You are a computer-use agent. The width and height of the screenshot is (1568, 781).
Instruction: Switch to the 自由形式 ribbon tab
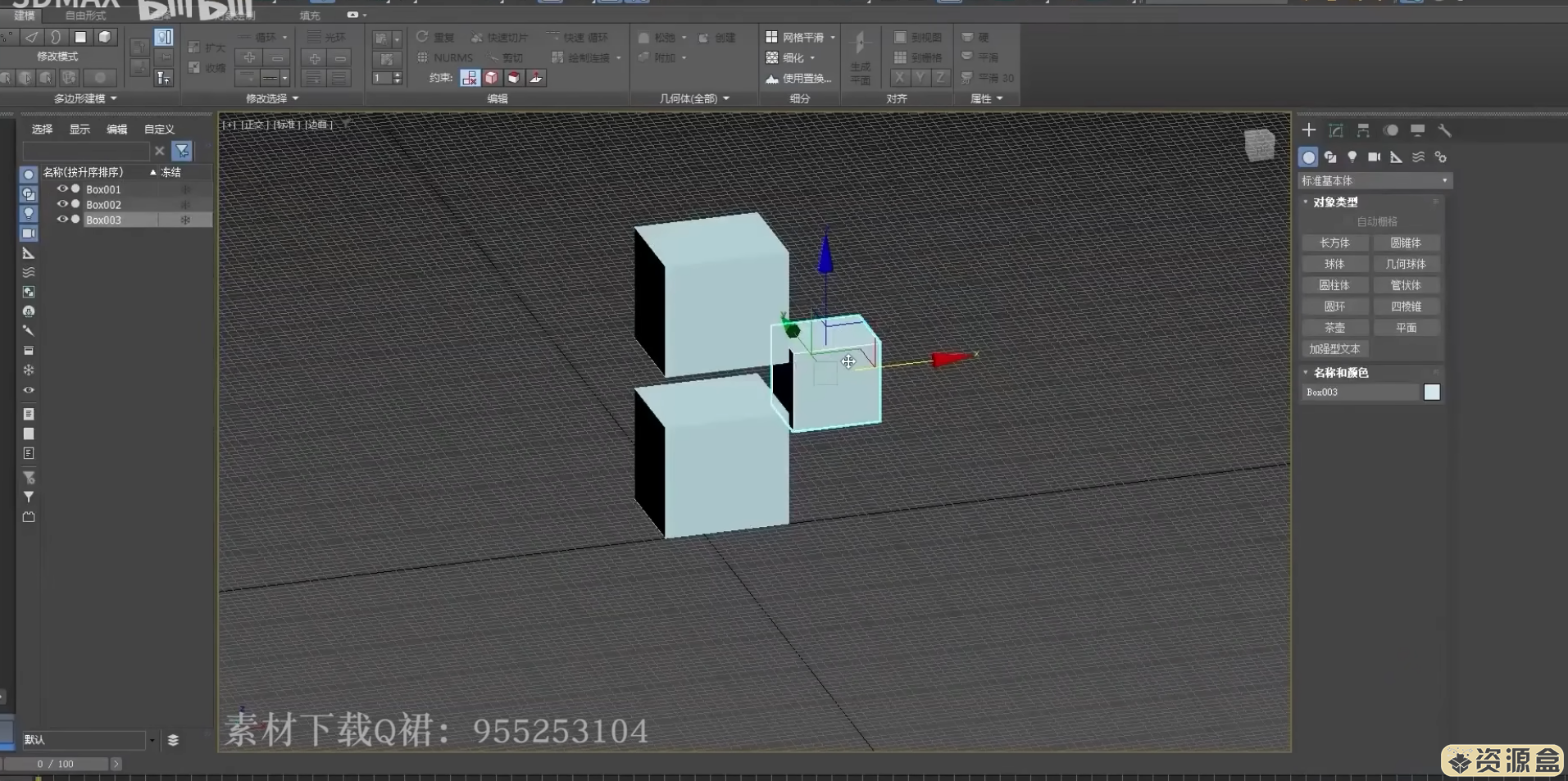coord(85,16)
